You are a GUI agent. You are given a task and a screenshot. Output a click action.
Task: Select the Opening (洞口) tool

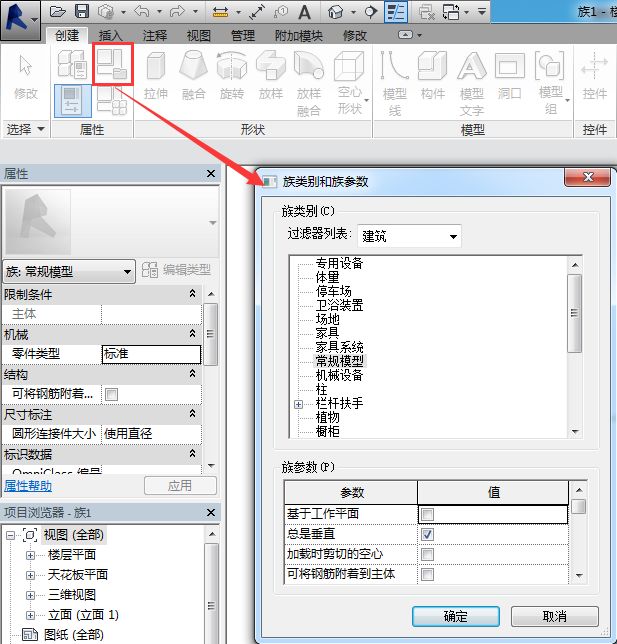coord(510,77)
